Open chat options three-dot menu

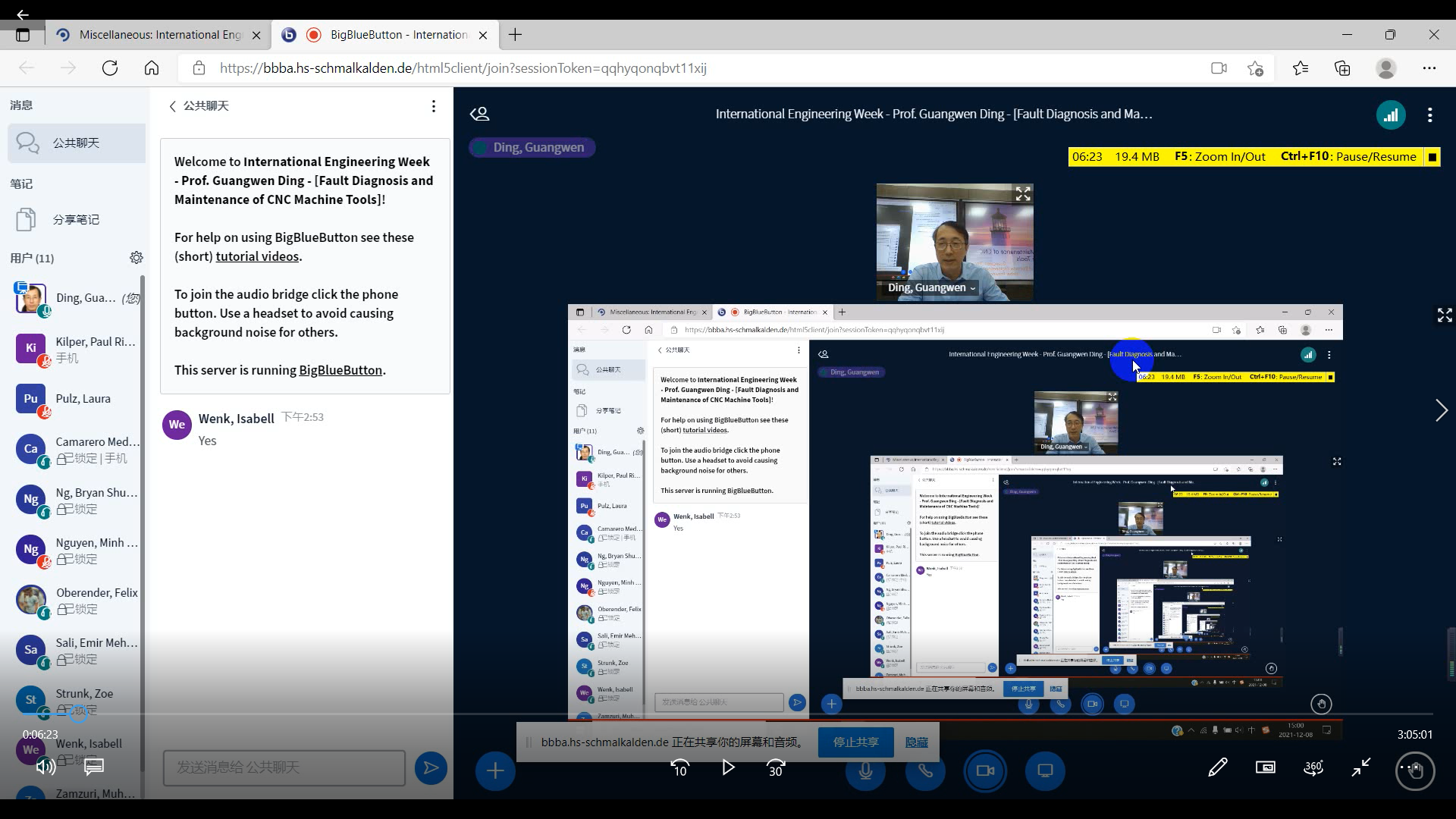coord(433,106)
